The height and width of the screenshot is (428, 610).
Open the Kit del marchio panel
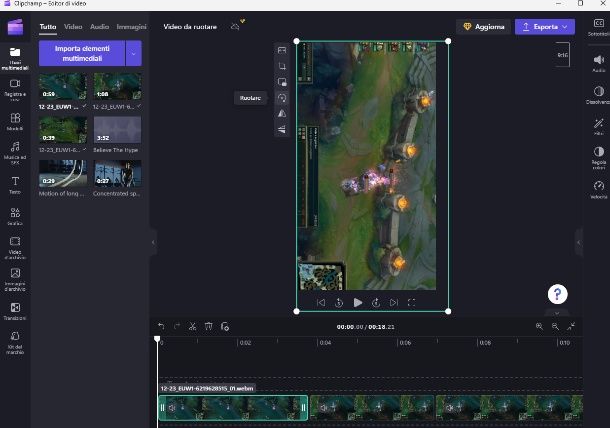pos(15,342)
